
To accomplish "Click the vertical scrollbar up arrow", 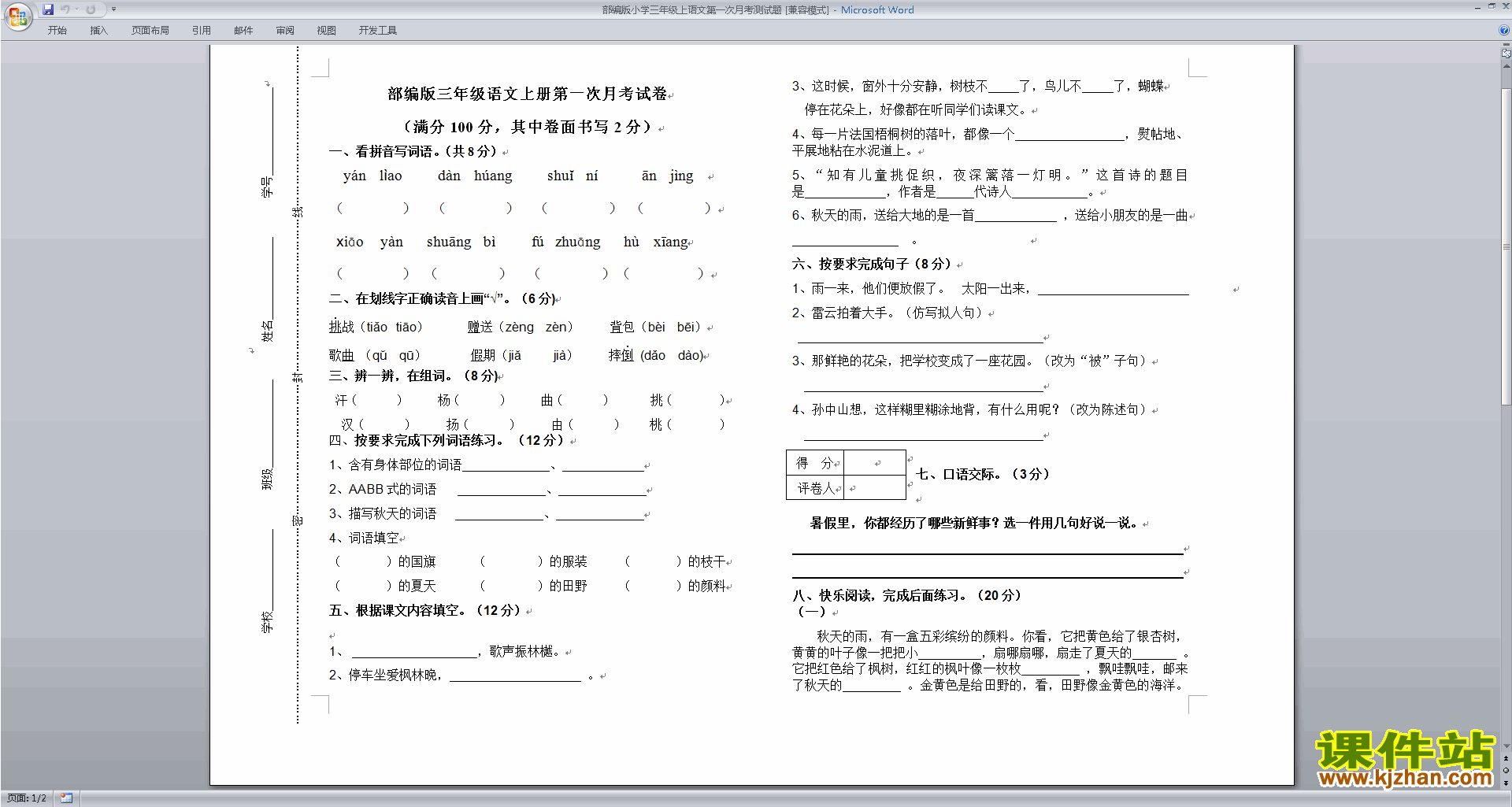I will coord(1506,67).
